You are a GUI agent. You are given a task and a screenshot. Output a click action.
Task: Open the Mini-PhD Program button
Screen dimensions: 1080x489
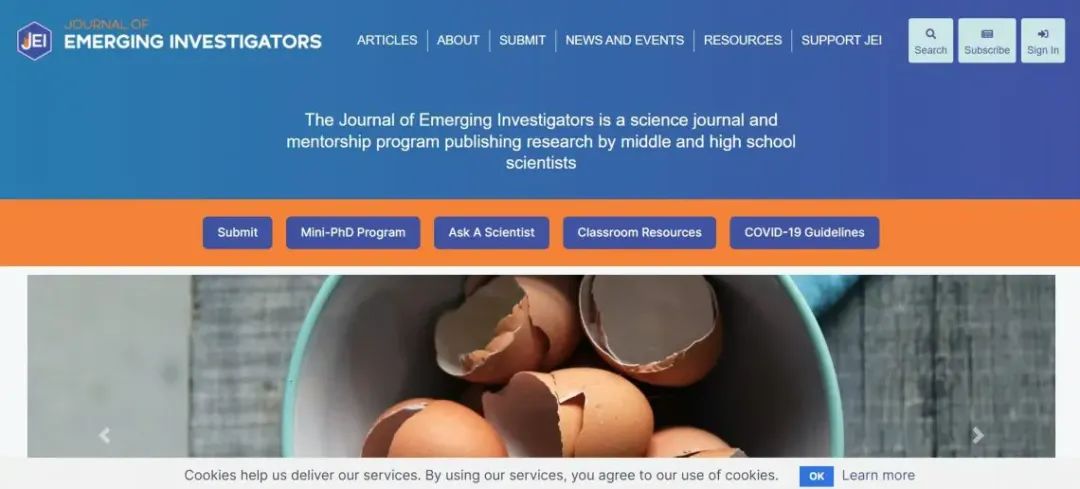(353, 233)
